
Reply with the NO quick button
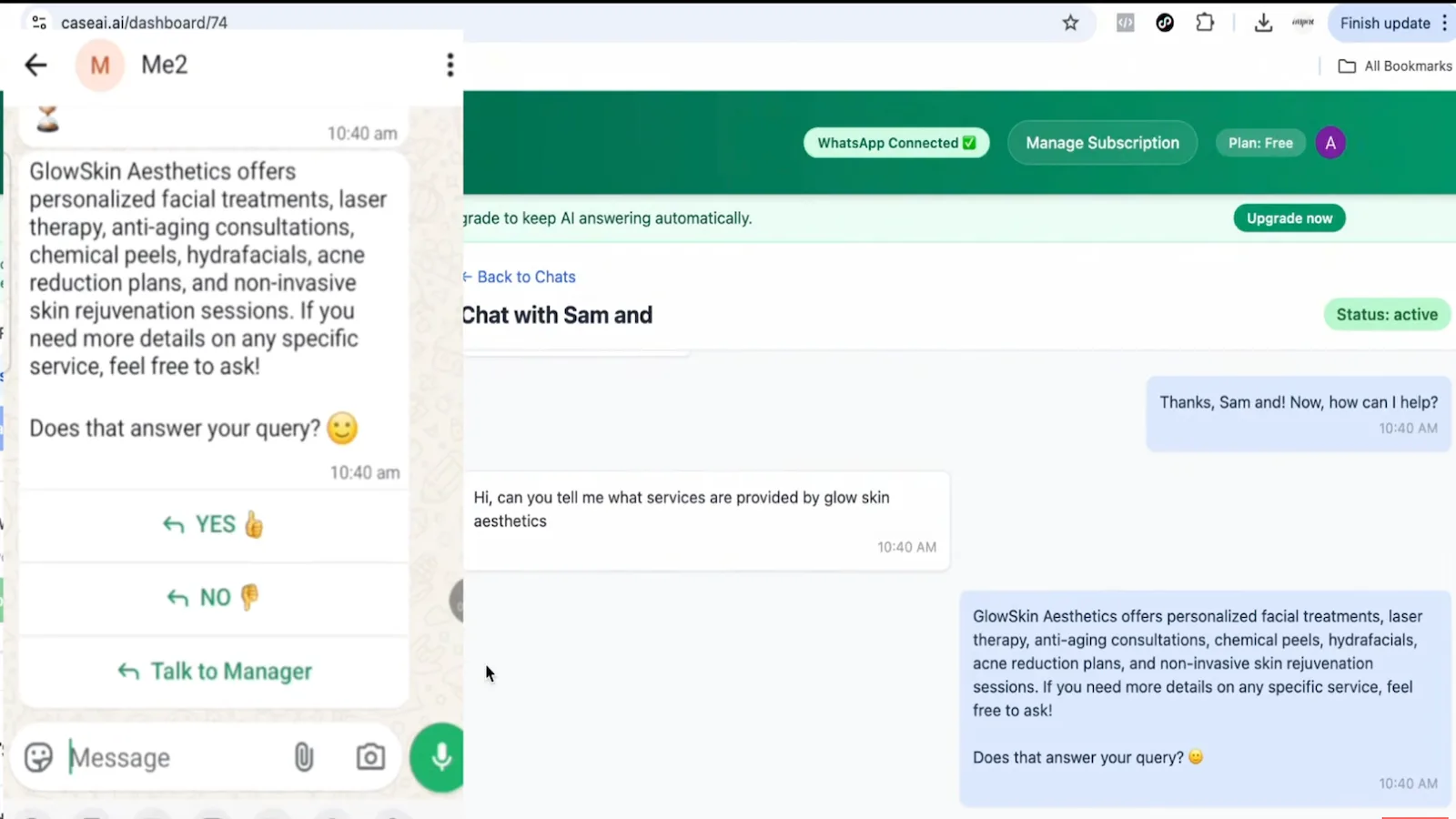tap(214, 598)
